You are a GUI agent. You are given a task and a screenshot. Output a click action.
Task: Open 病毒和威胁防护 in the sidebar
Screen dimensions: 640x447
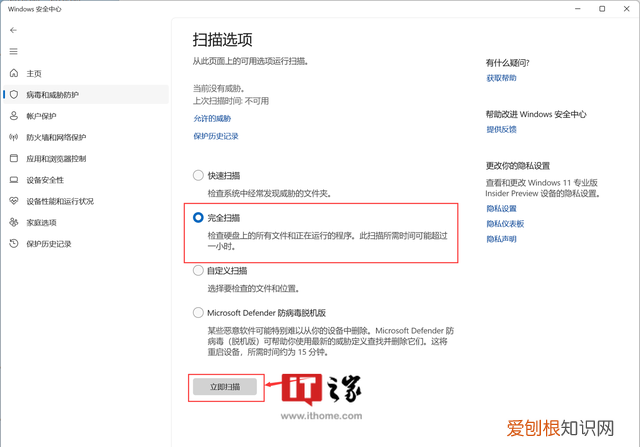85,94
